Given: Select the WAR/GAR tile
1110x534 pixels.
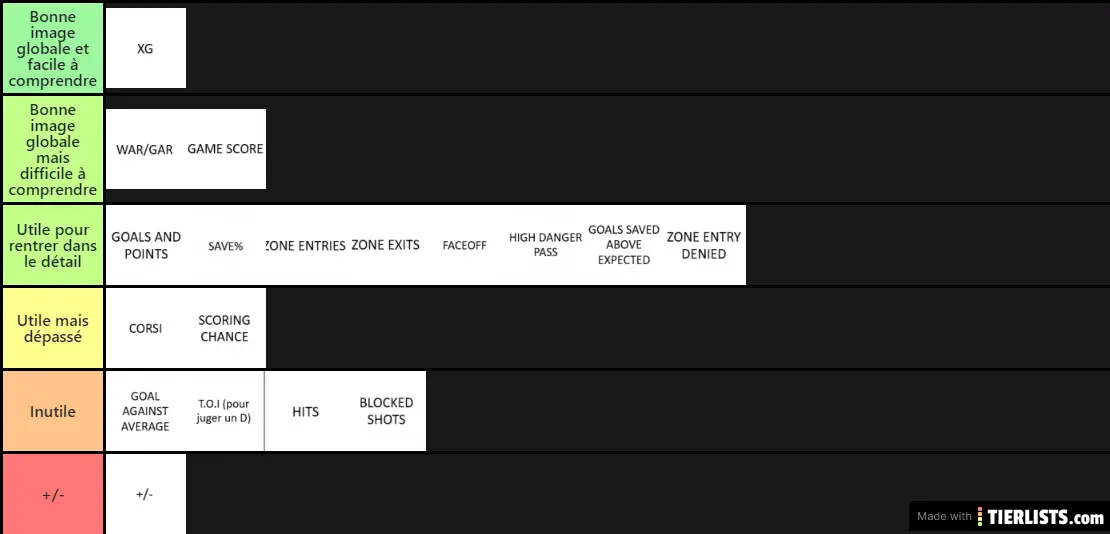Looking at the screenshot, I should (x=146, y=149).
